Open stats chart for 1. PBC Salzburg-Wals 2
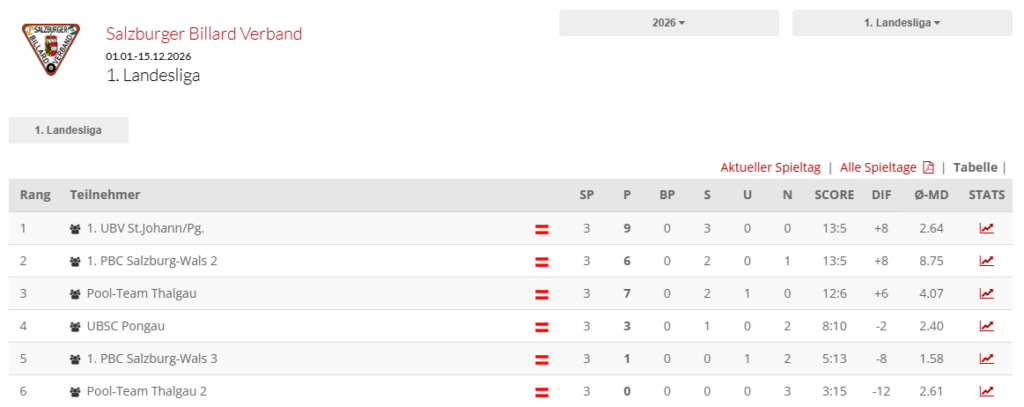This screenshot has width=1024, height=407. pyautogui.click(x=986, y=261)
